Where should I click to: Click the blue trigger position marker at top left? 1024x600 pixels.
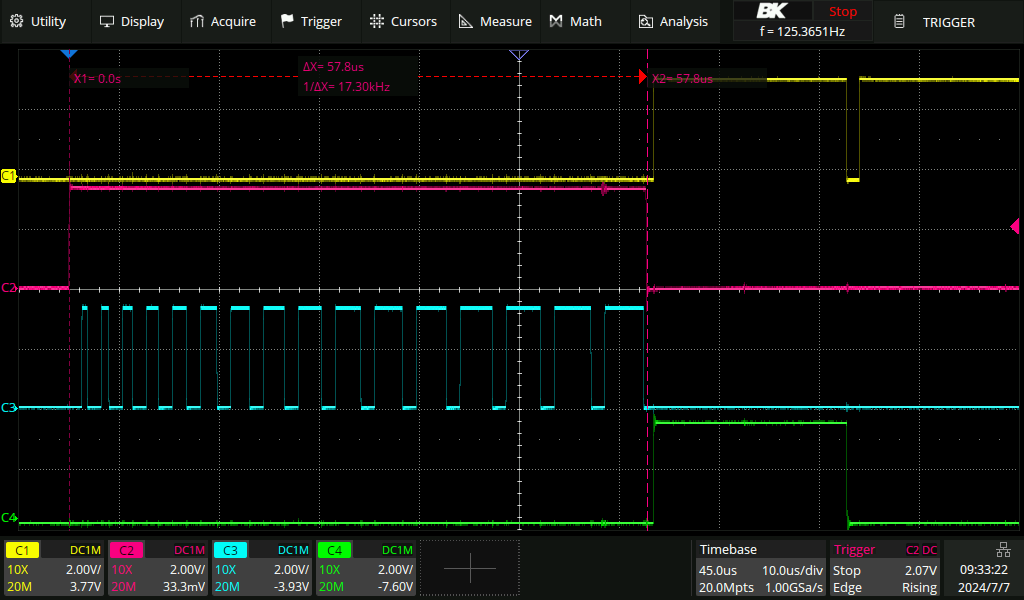pos(69,54)
